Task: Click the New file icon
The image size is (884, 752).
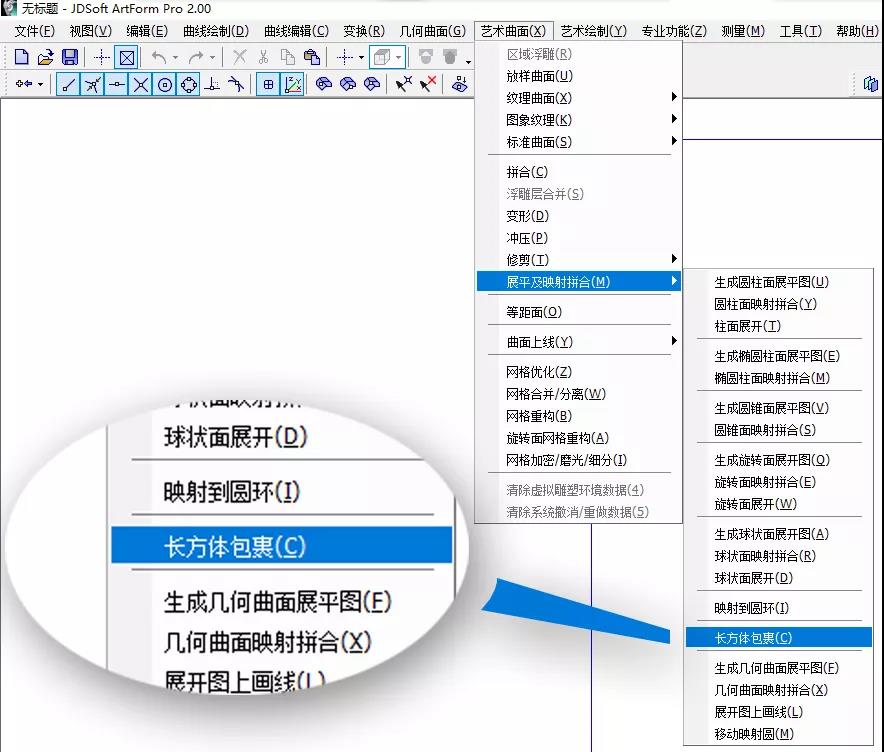Action: tap(21, 57)
